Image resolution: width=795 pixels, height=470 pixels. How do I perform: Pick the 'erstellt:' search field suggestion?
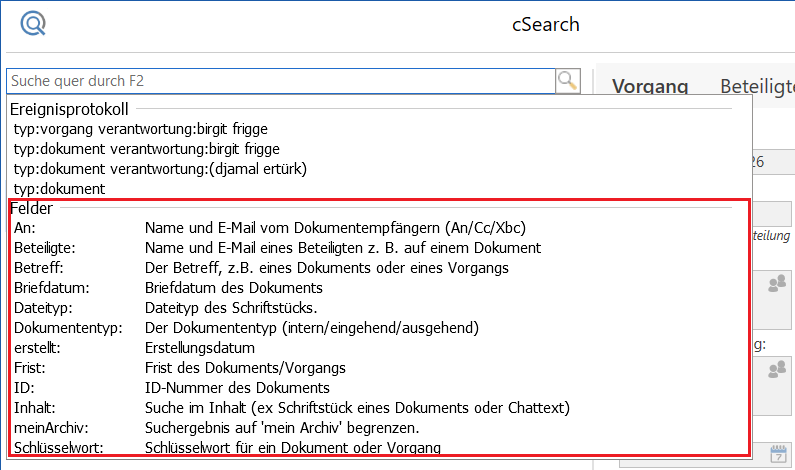380,348
